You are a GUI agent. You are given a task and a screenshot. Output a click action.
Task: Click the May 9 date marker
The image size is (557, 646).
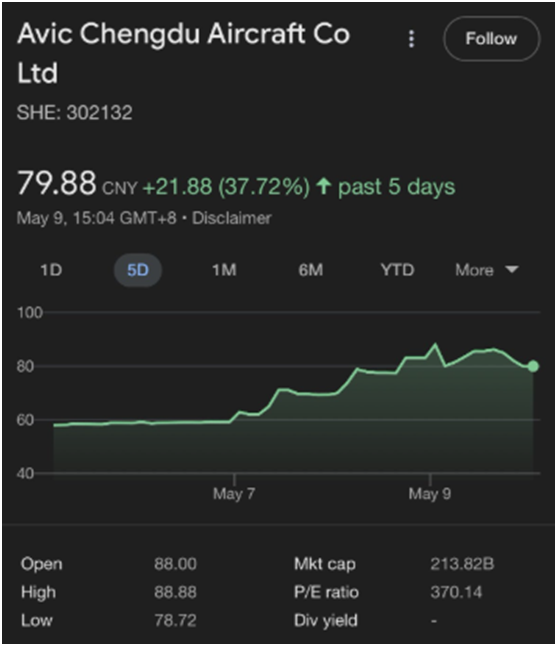click(x=430, y=493)
